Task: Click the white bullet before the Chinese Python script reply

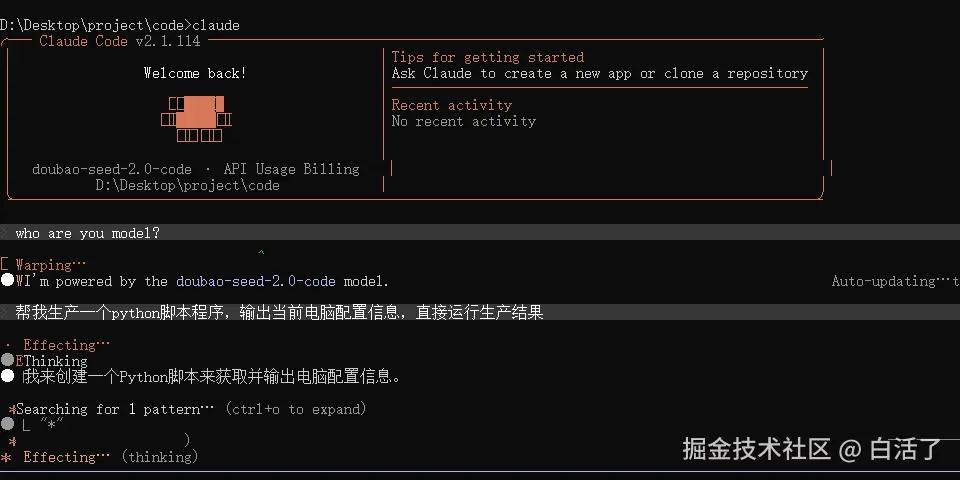Action: [8, 376]
